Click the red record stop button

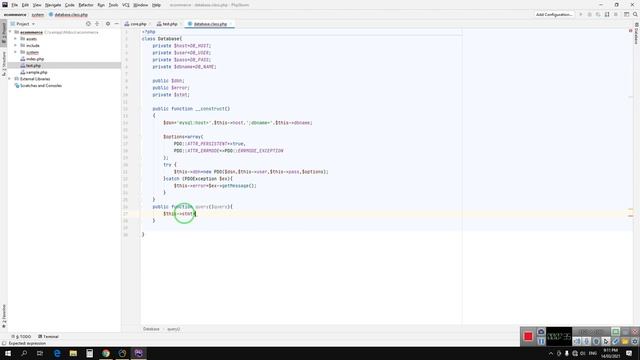point(528,336)
